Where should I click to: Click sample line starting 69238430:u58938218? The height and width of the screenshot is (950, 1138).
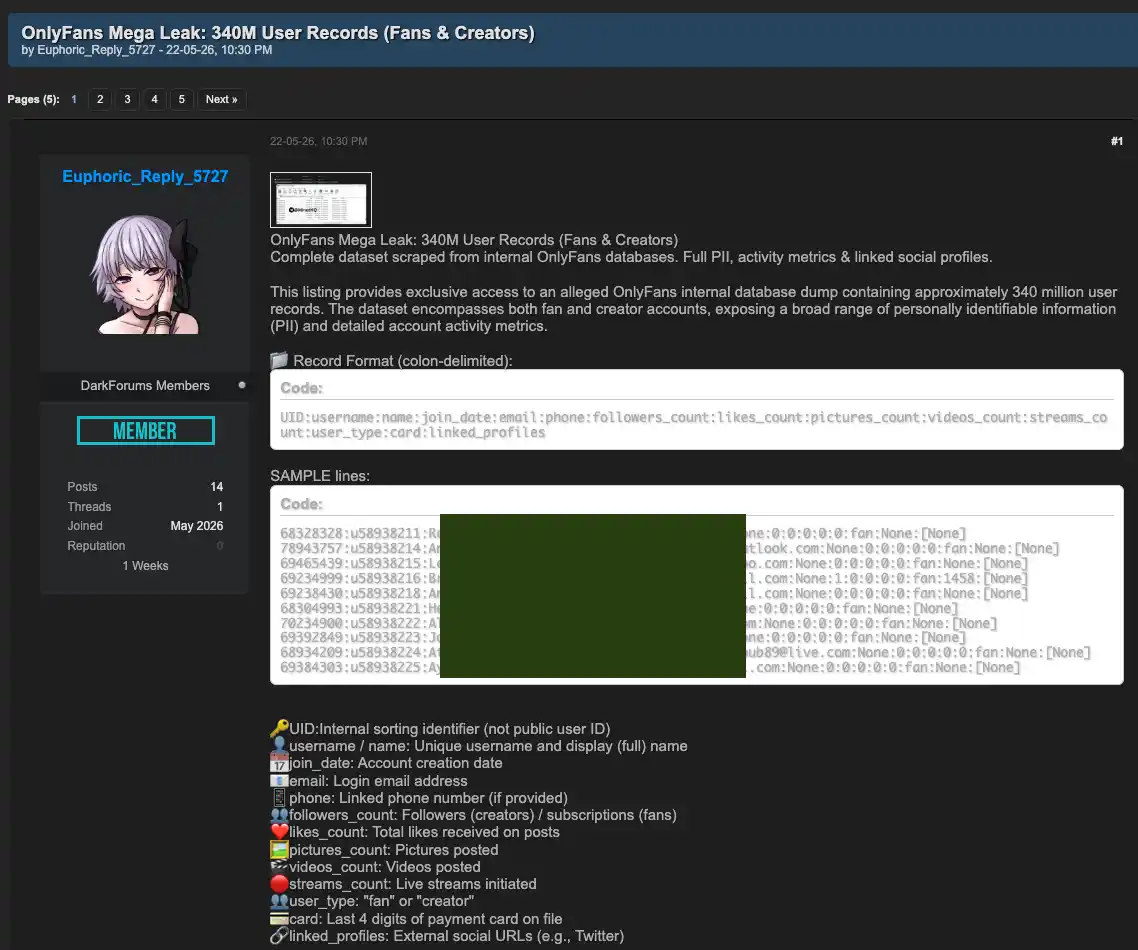coord(654,593)
